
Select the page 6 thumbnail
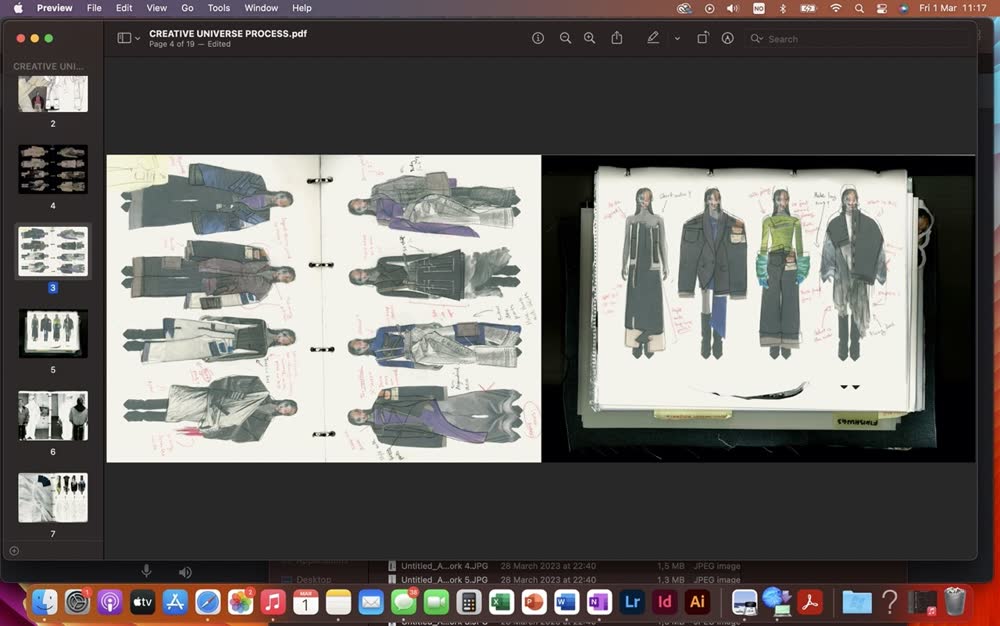tap(53, 416)
